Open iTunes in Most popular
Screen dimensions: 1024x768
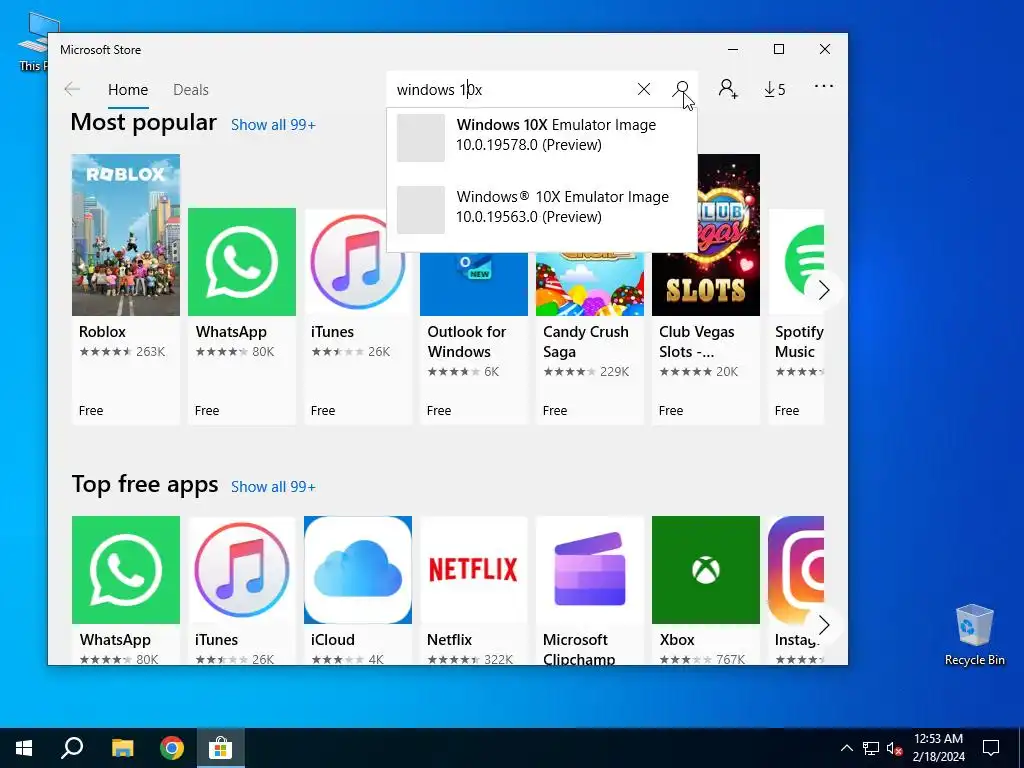(x=357, y=316)
